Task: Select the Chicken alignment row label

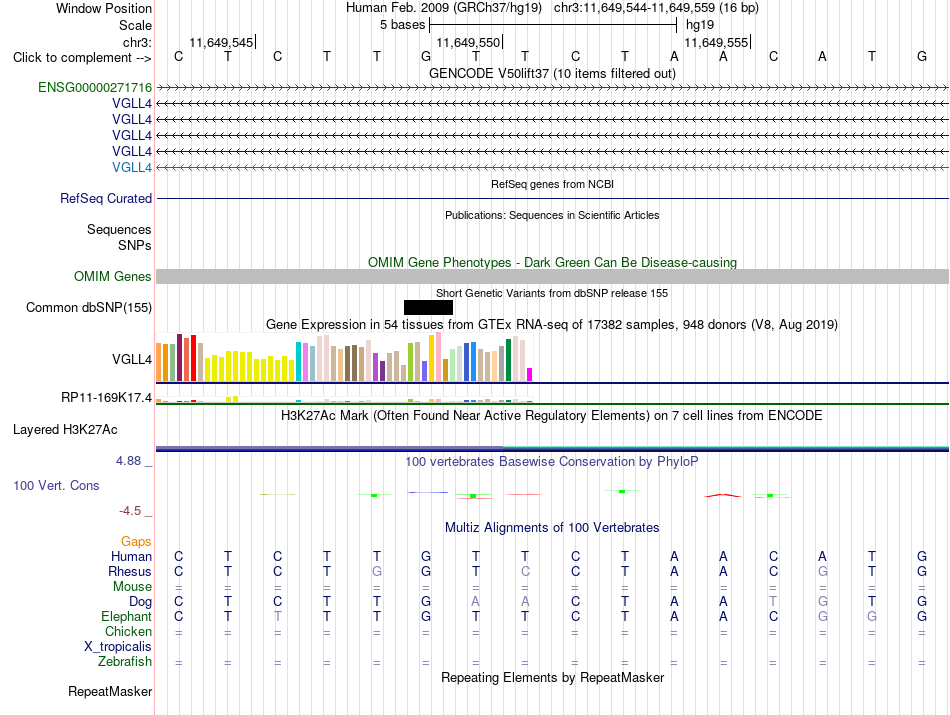Action: click(x=128, y=631)
